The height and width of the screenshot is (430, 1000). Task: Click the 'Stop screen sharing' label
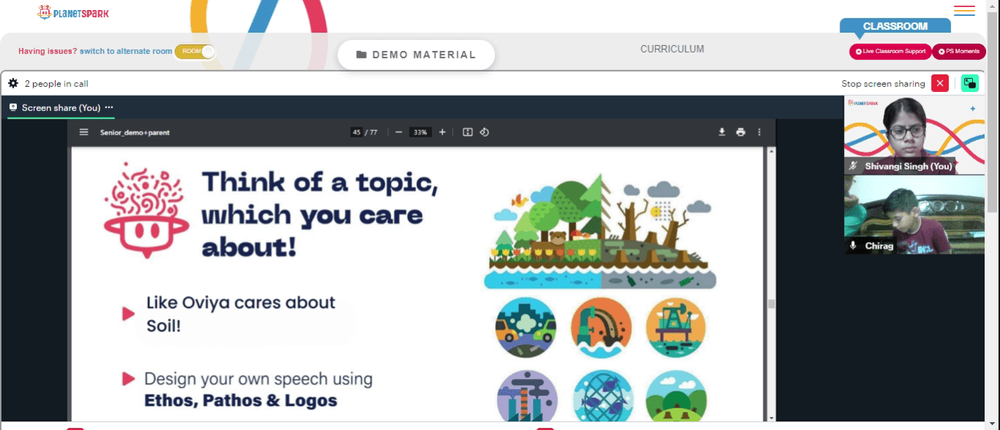(883, 84)
